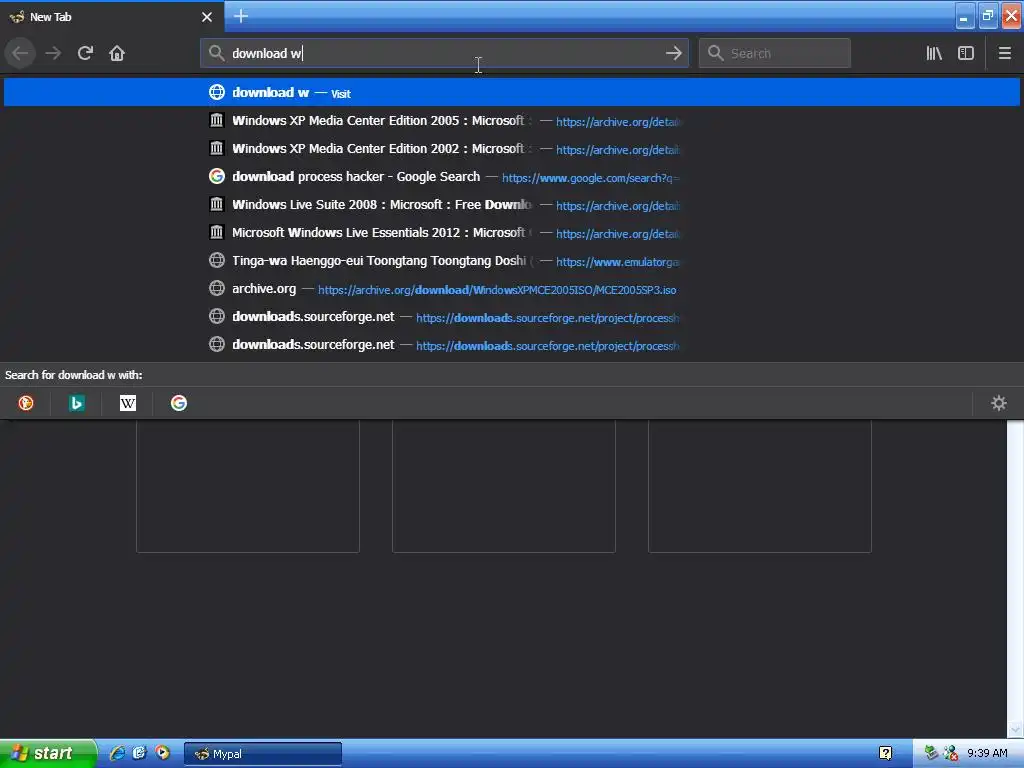Click the taskbar clock showing 9:39 AM

click(x=987, y=754)
